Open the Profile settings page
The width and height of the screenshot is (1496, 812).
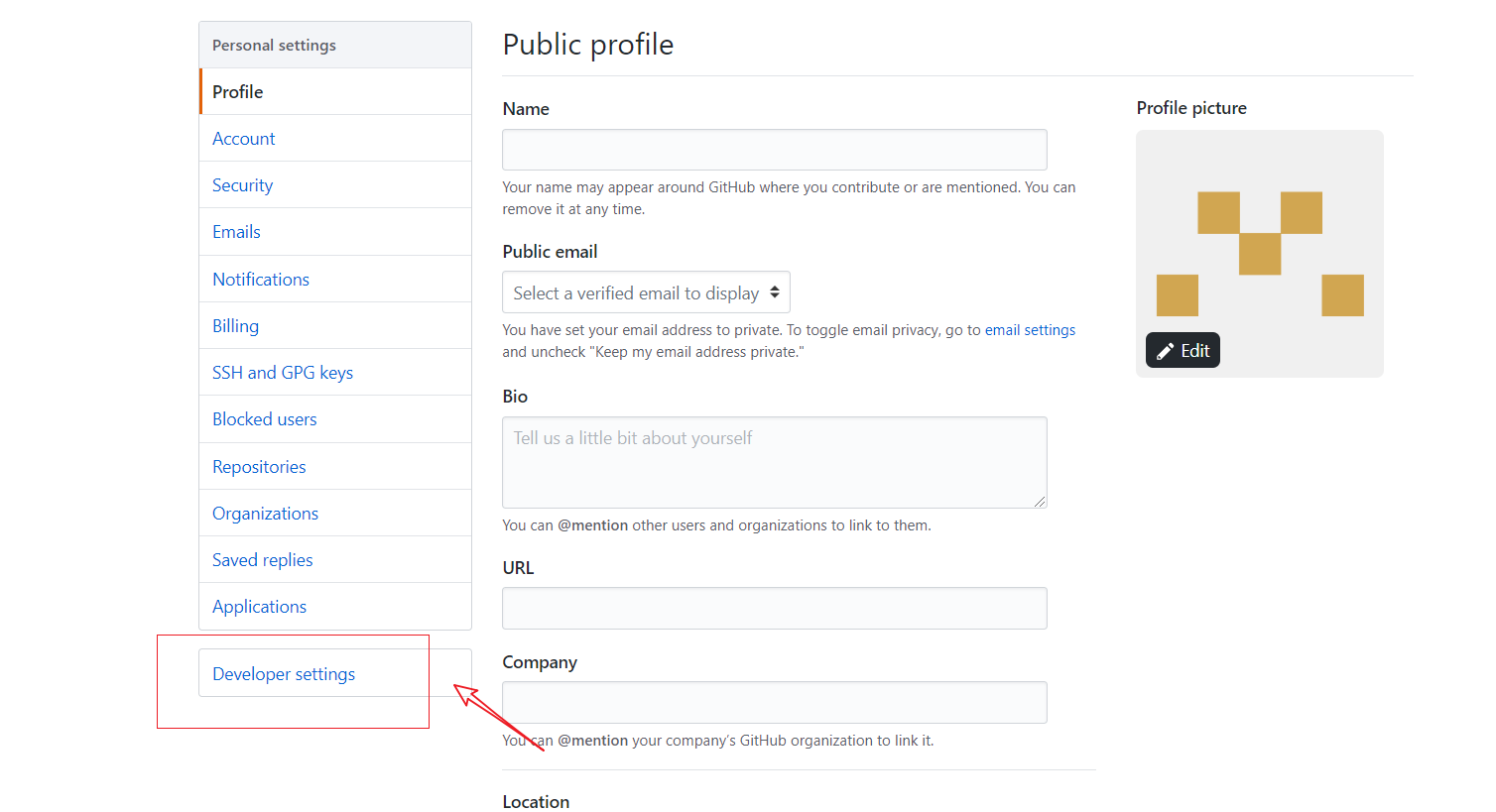coord(335,91)
